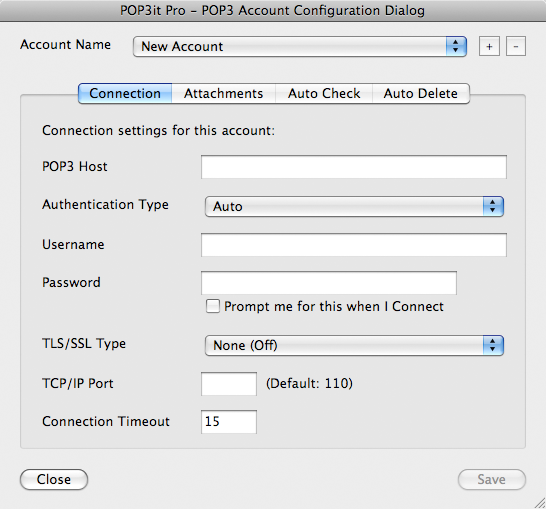Open the Account Name dropdown arrows
This screenshot has width=546, height=509.
tap(456, 46)
